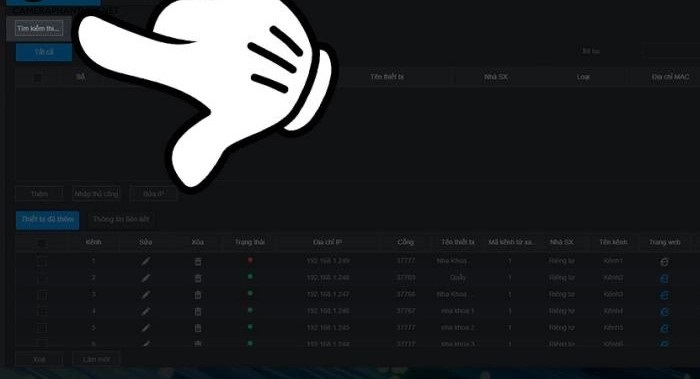Switch to the Thiết bị đã thêm tab
The height and width of the screenshot is (379, 700).
tap(47, 220)
